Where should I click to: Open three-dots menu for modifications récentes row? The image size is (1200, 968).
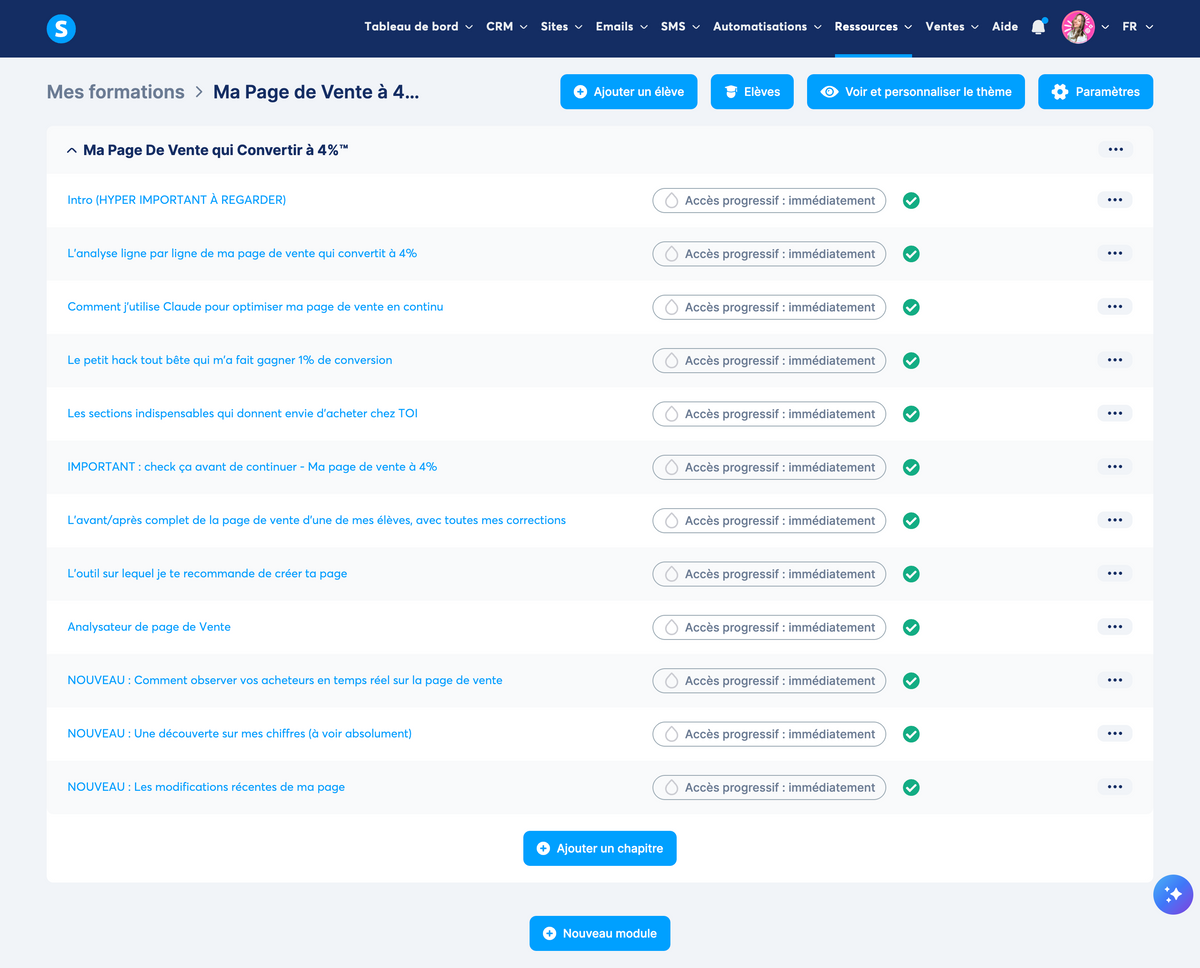(1115, 787)
